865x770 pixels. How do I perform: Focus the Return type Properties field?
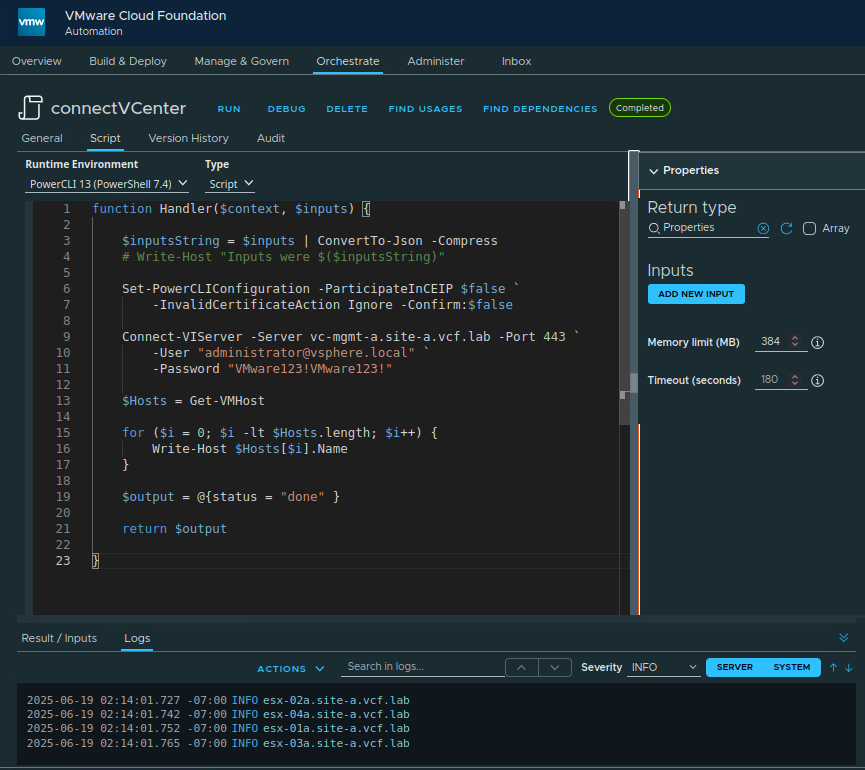point(708,228)
